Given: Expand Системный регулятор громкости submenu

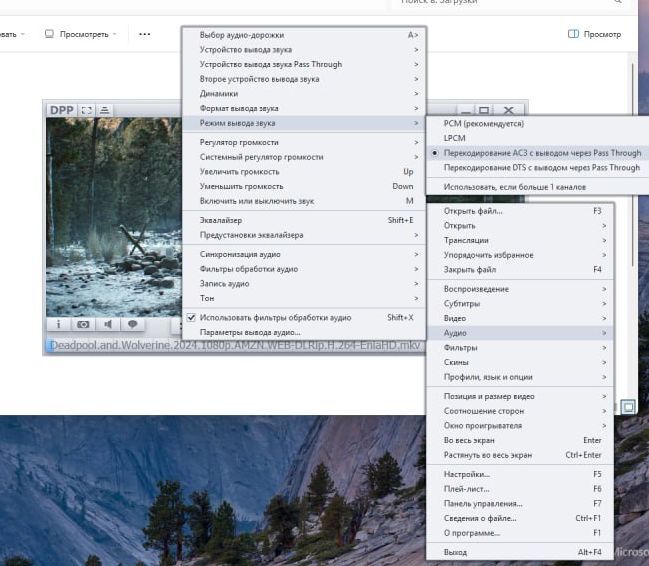Looking at the screenshot, I should coord(304,157).
